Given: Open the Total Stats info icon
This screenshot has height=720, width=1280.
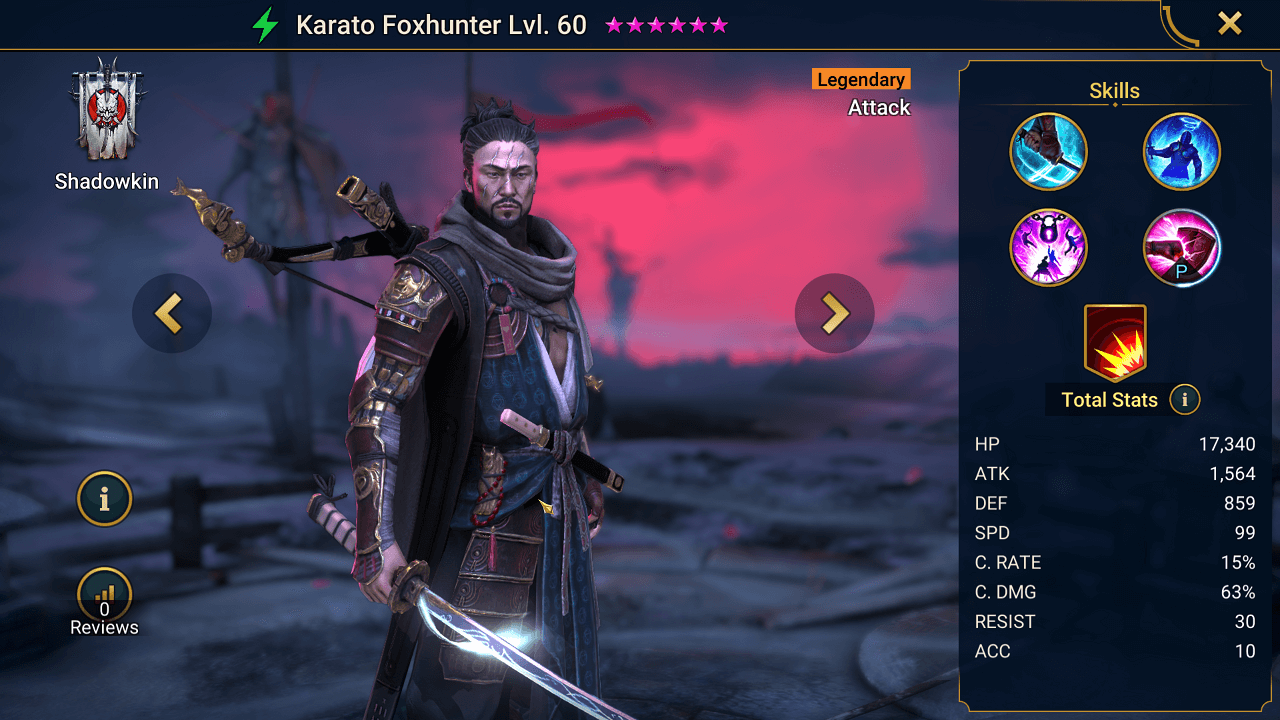Looking at the screenshot, I should [1184, 400].
